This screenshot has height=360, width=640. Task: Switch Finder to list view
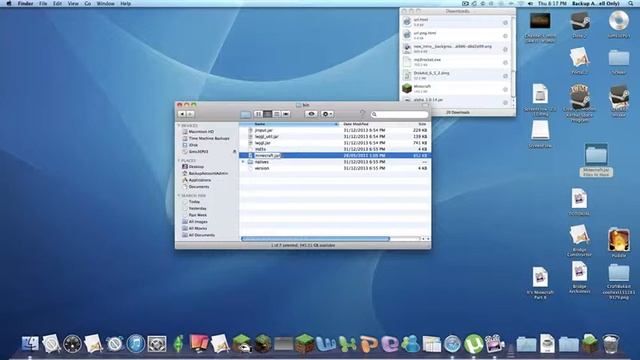[x=267, y=114]
